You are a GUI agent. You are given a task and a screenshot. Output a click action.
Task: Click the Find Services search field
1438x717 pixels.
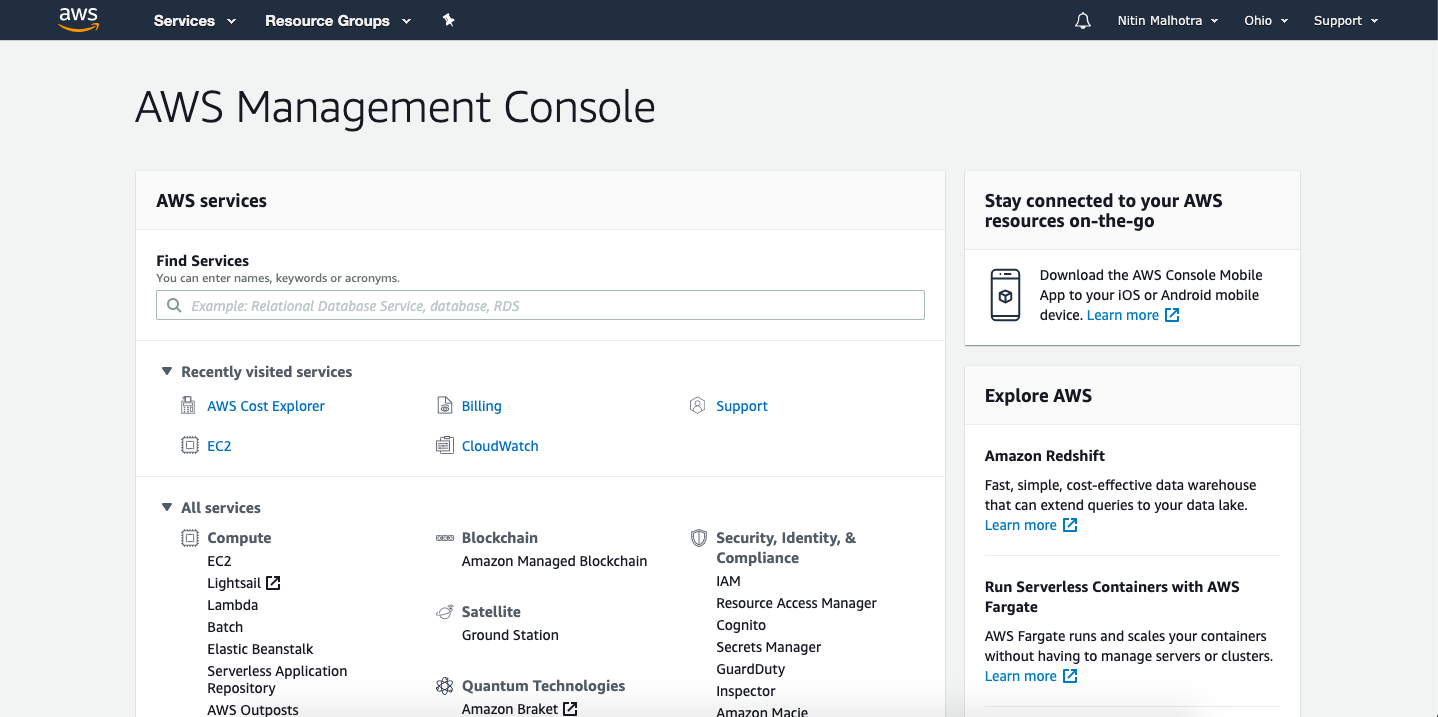540,305
